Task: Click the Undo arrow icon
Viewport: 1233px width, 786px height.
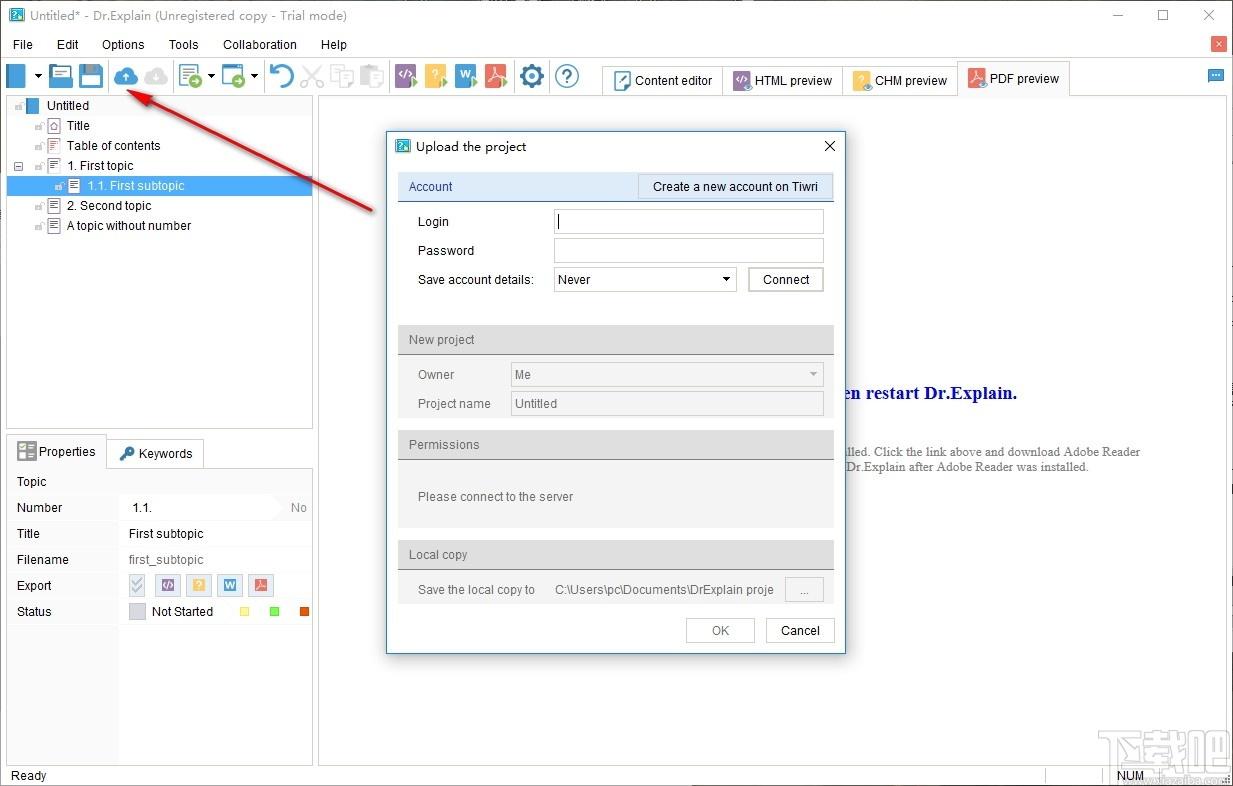Action: [x=282, y=76]
